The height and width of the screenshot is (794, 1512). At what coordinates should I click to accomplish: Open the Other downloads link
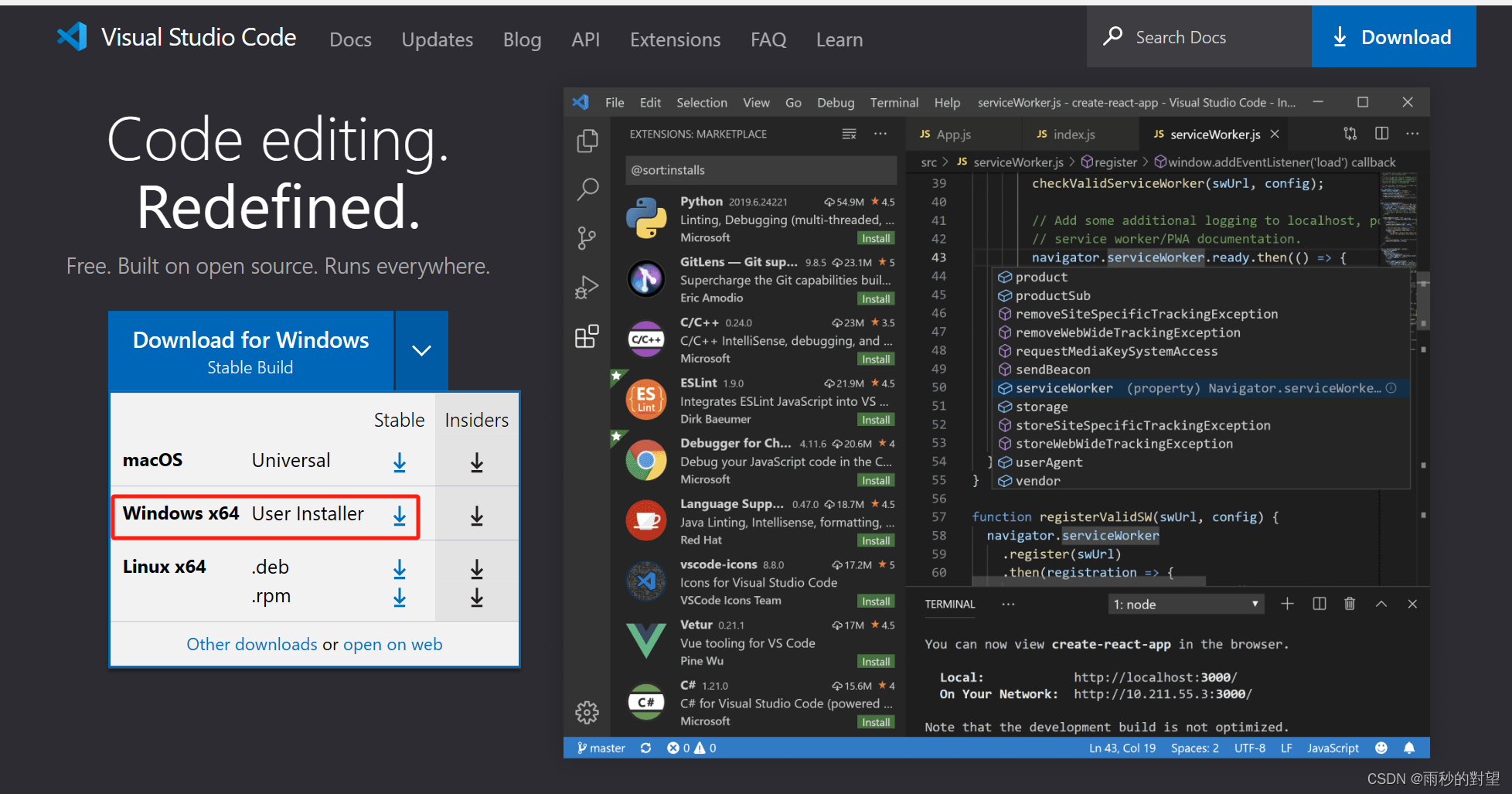(251, 643)
